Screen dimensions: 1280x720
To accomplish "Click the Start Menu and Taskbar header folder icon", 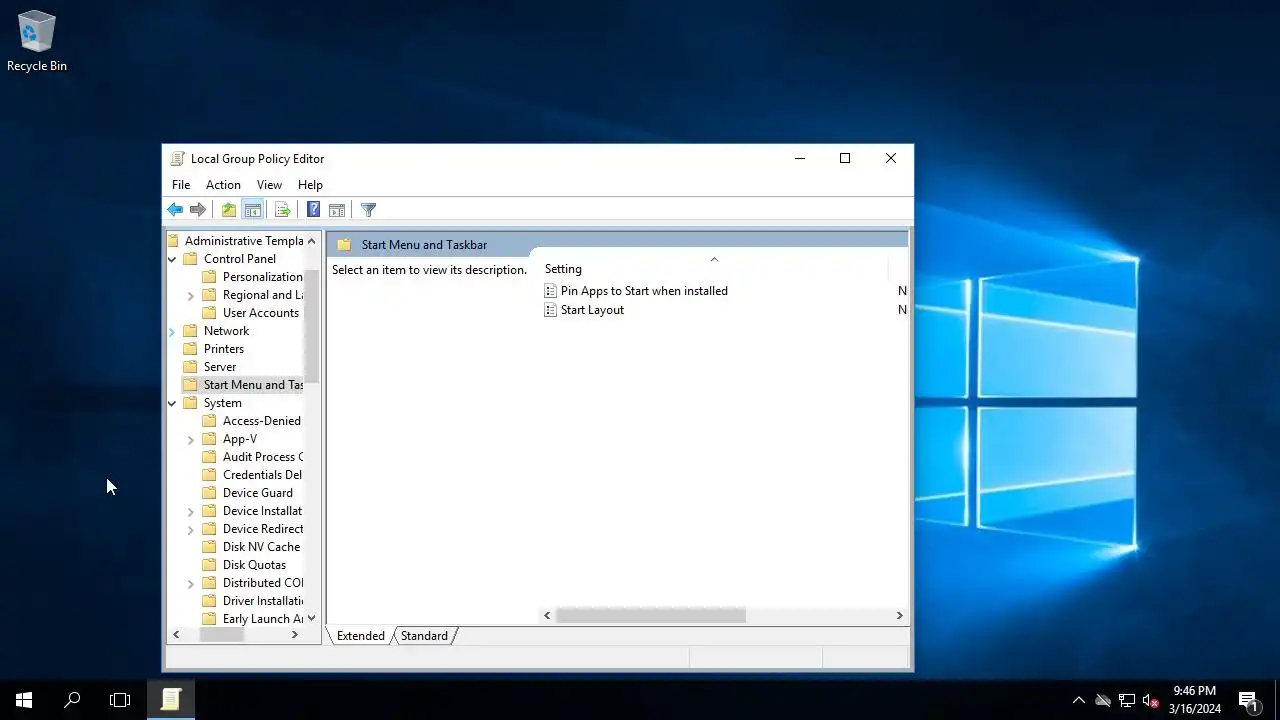I will [x=344, y=245].
